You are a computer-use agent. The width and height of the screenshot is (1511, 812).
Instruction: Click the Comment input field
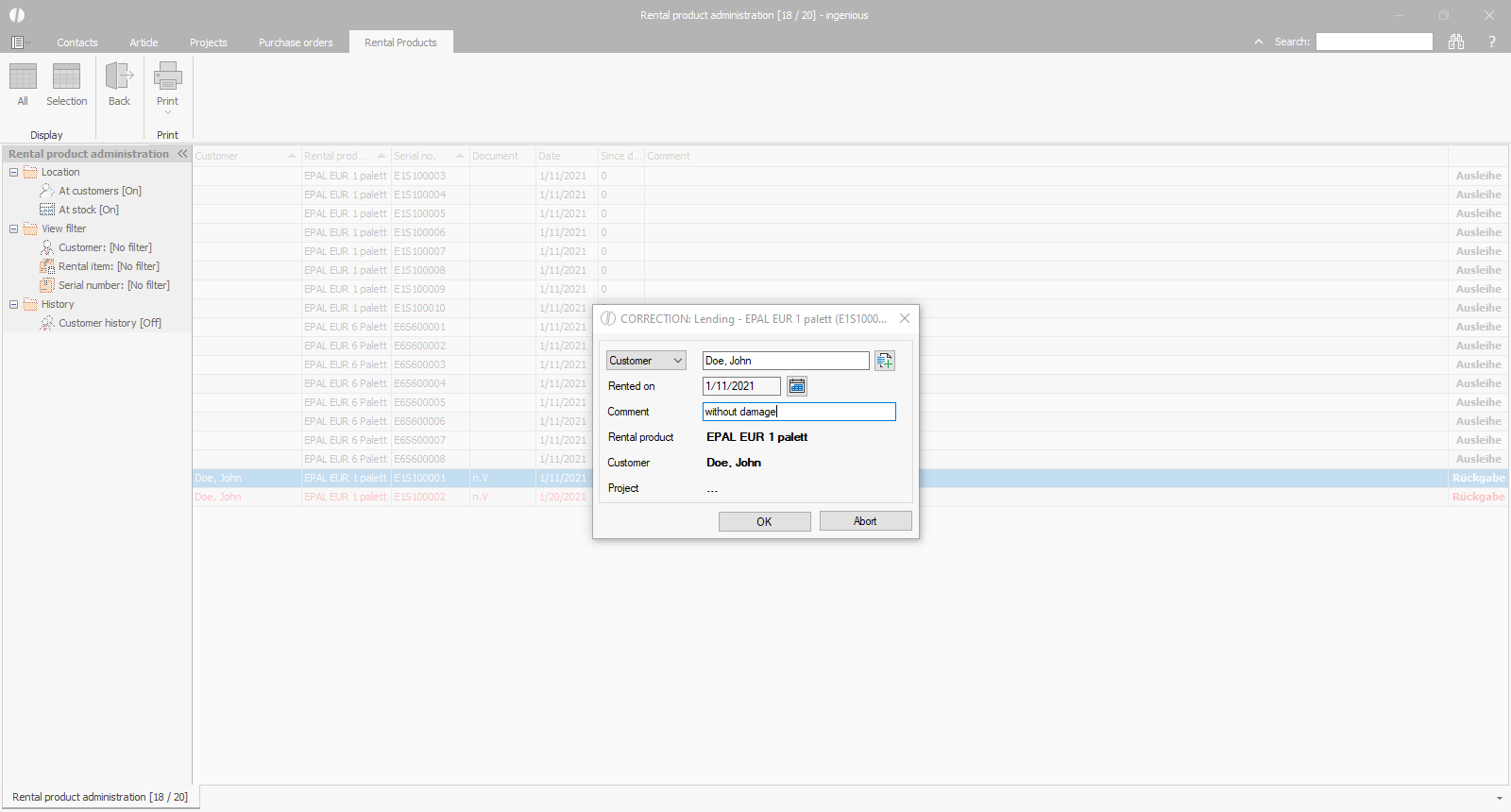[x=799, y=412]
